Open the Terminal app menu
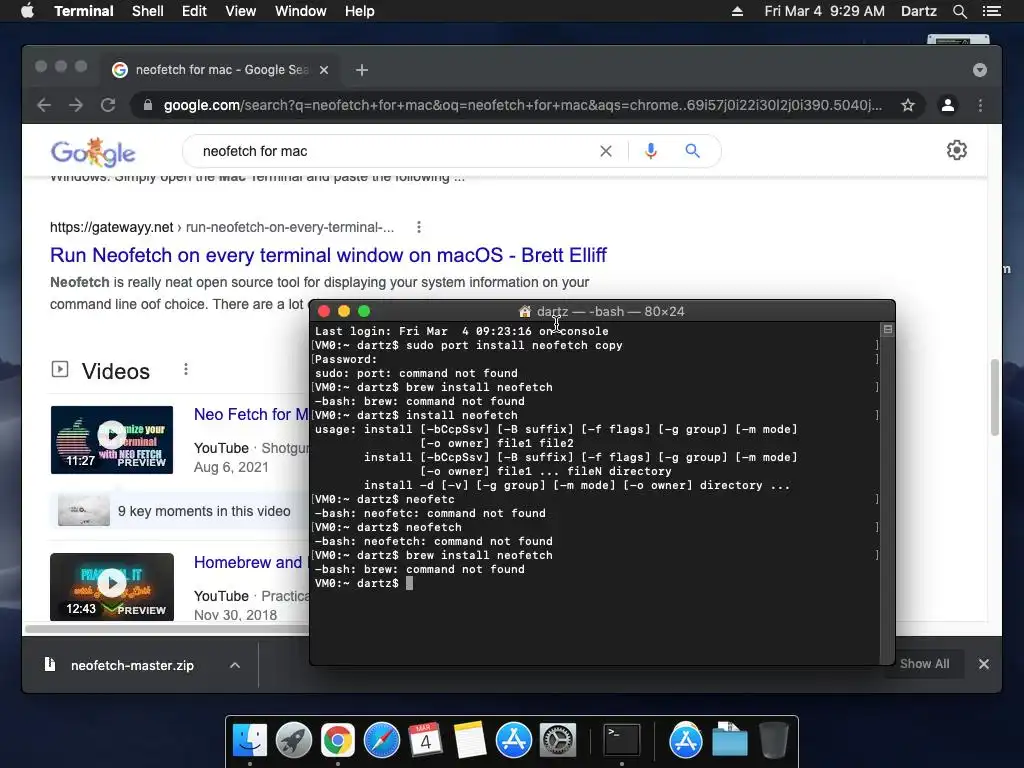 pyautogui.click(x=84, y=11)
